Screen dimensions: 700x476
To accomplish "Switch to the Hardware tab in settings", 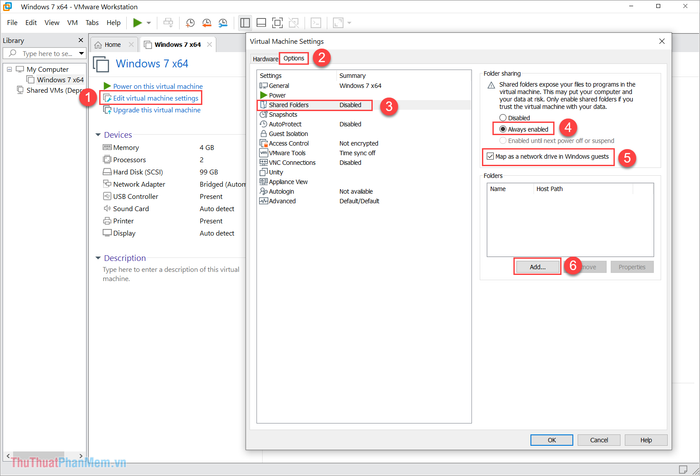I will pos(265,59).
